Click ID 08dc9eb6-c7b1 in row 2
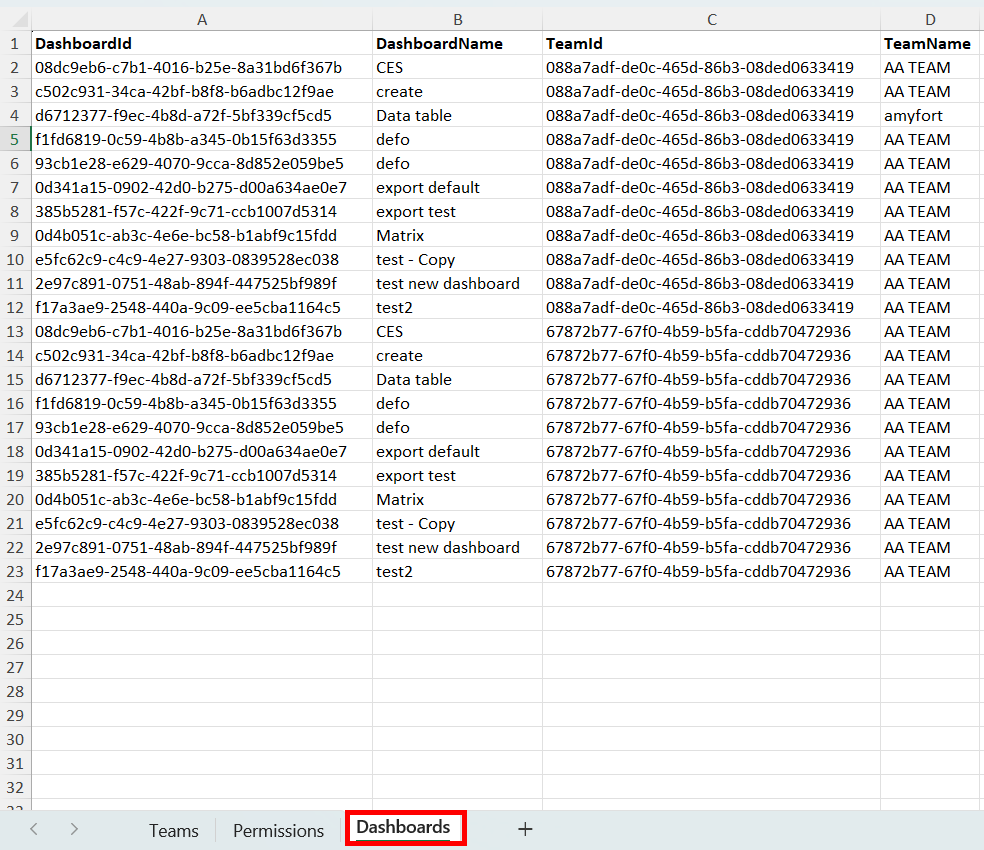This screenshot has height=850, width=984. click(202, 67)
